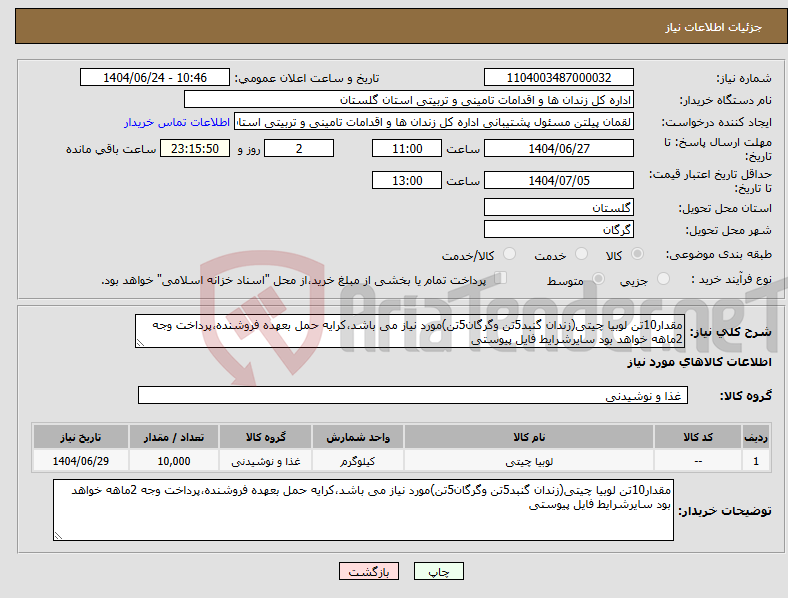Viewport: 788px width, 598px height.
Task: Click the remaining time 23:15:50 field
Action: coord(195,148)
